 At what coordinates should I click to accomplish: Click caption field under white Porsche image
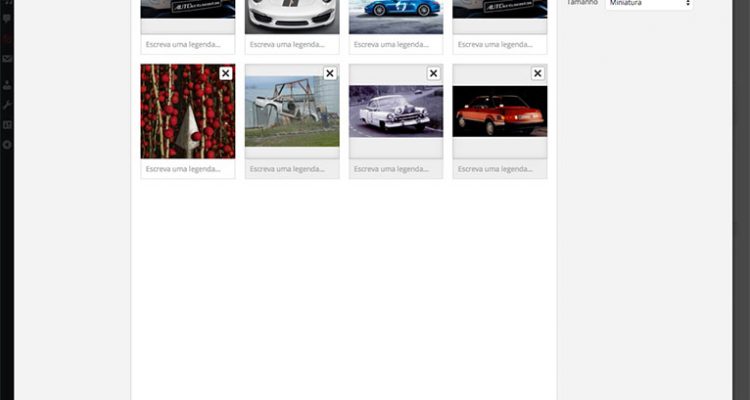point(292,45)
